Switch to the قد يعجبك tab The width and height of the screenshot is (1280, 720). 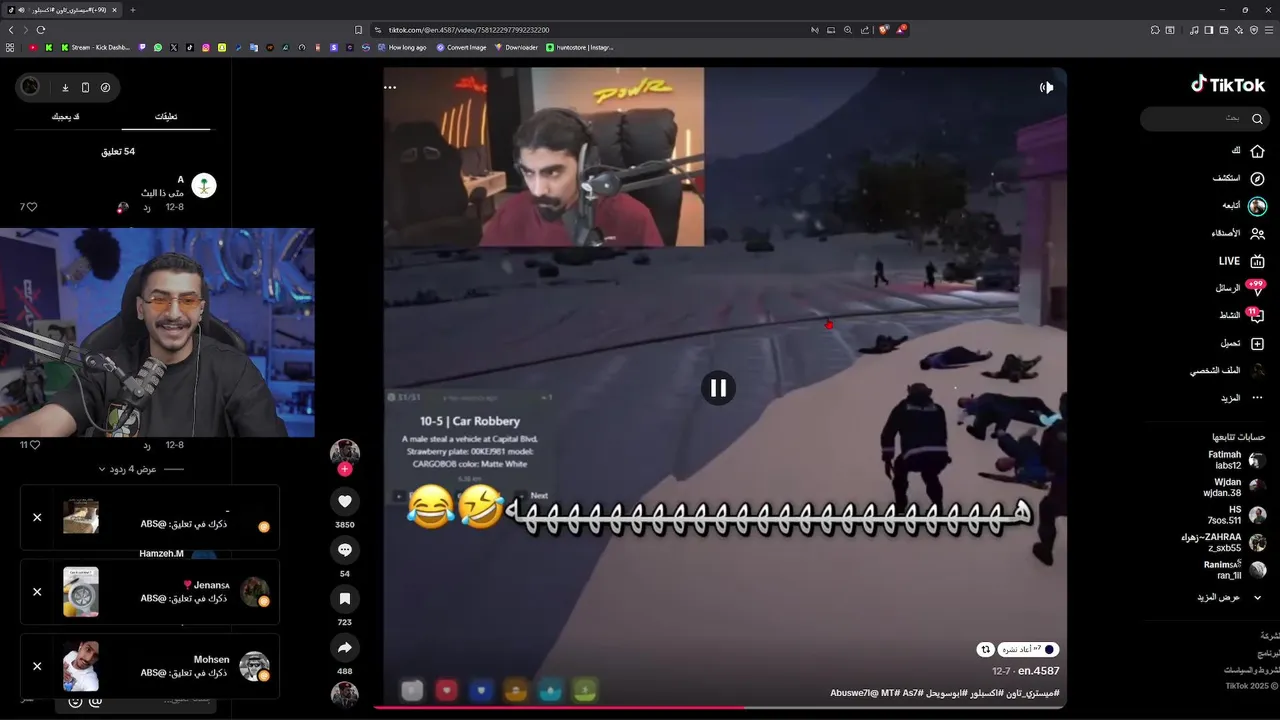tap(66, 117)
